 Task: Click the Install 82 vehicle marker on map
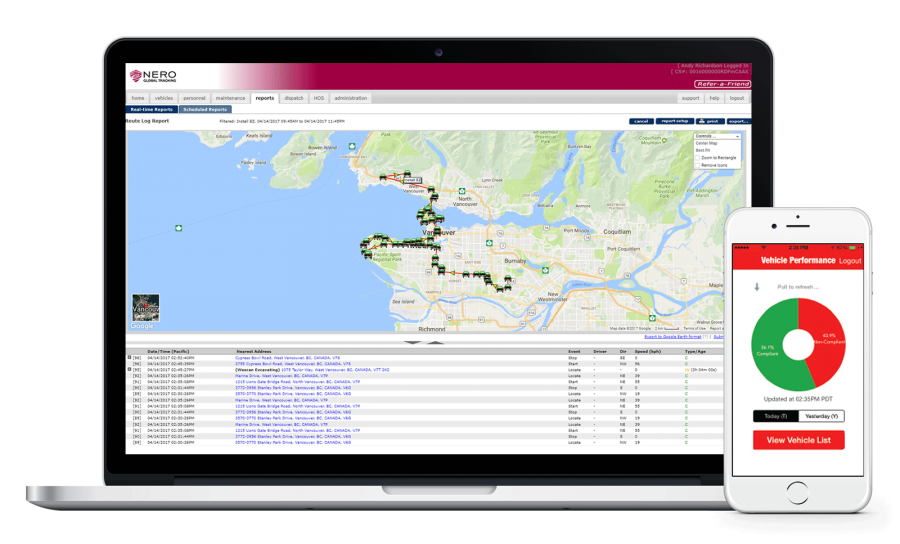tap(412, 181)
